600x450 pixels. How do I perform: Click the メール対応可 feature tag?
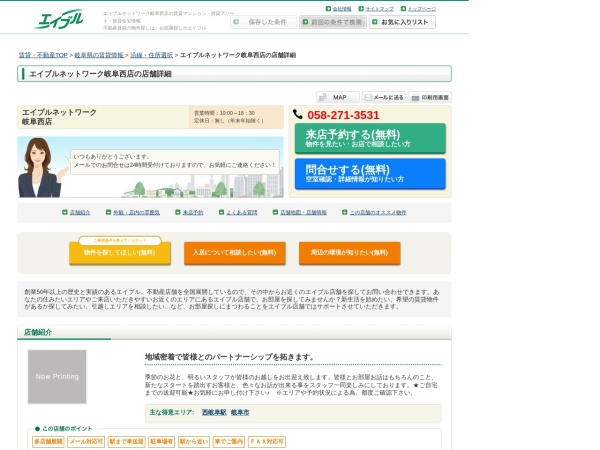coord(86,442)
